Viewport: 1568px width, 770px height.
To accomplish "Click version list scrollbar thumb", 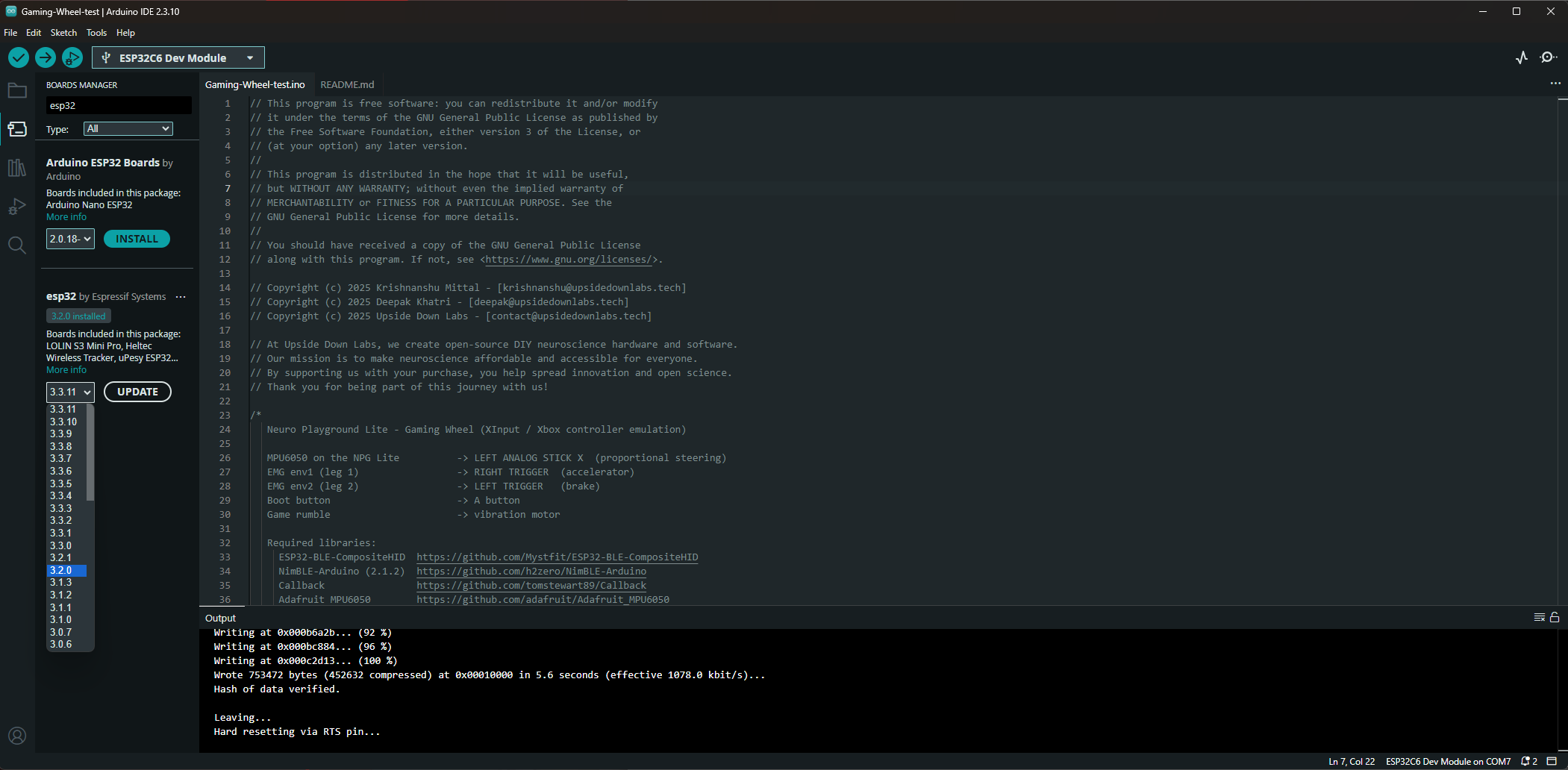I will pos(90,452).
